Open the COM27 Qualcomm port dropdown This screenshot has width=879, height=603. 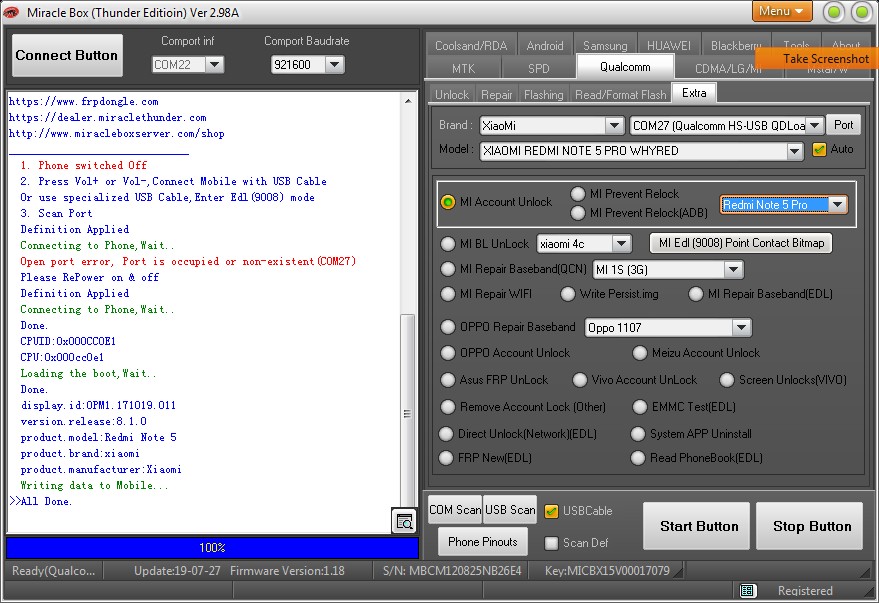815,126
